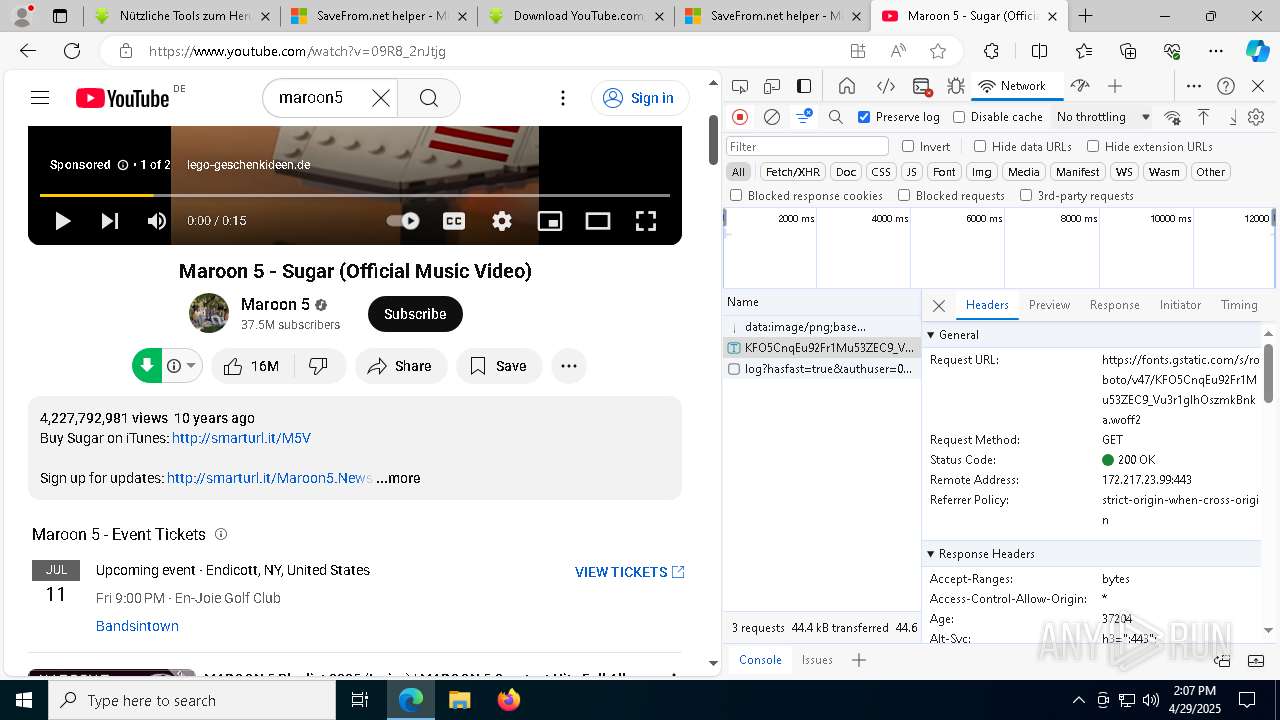Clear the maroon5 search text
Viewport: 1280px width, 720px height.
pyautogui.click(x=381, y=97)
